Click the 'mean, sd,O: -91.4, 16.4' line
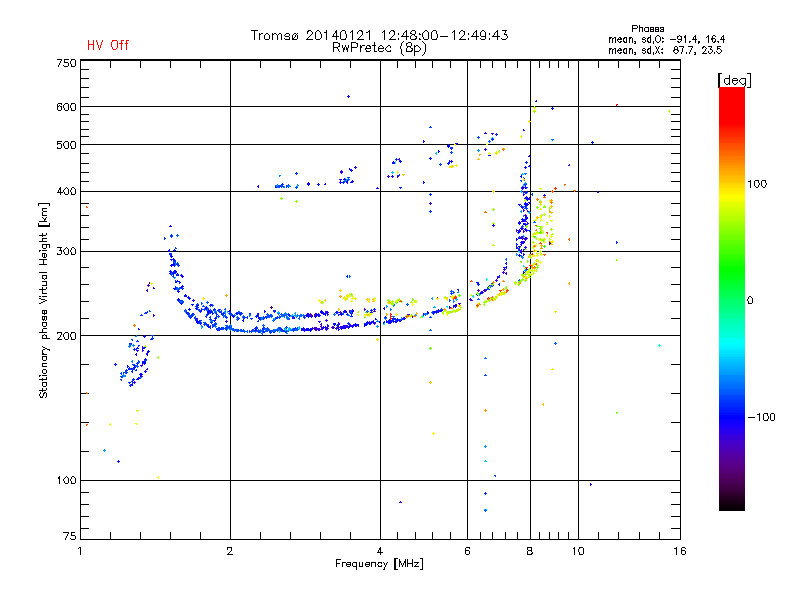The height and width of the screenshot is (600, 800). tap(666, 39)
